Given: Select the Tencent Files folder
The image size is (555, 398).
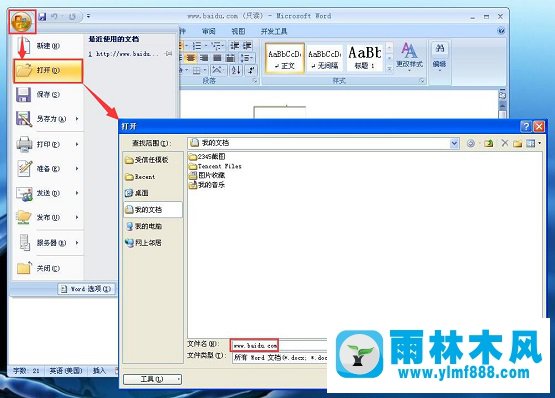Looking at the screenshot, I should click(215, 166).
